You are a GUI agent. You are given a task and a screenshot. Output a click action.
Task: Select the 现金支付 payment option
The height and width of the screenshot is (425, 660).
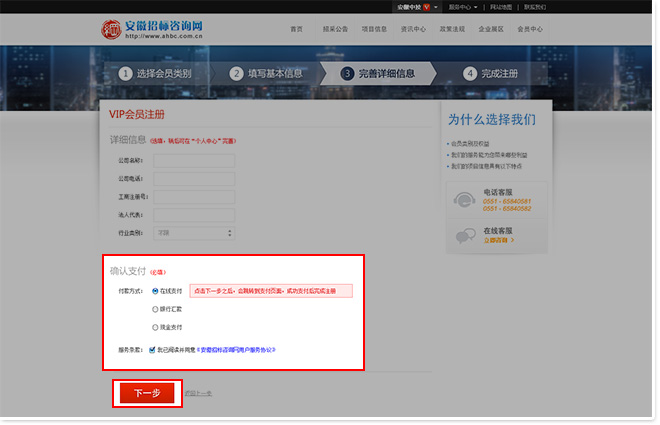coord(155,327)
